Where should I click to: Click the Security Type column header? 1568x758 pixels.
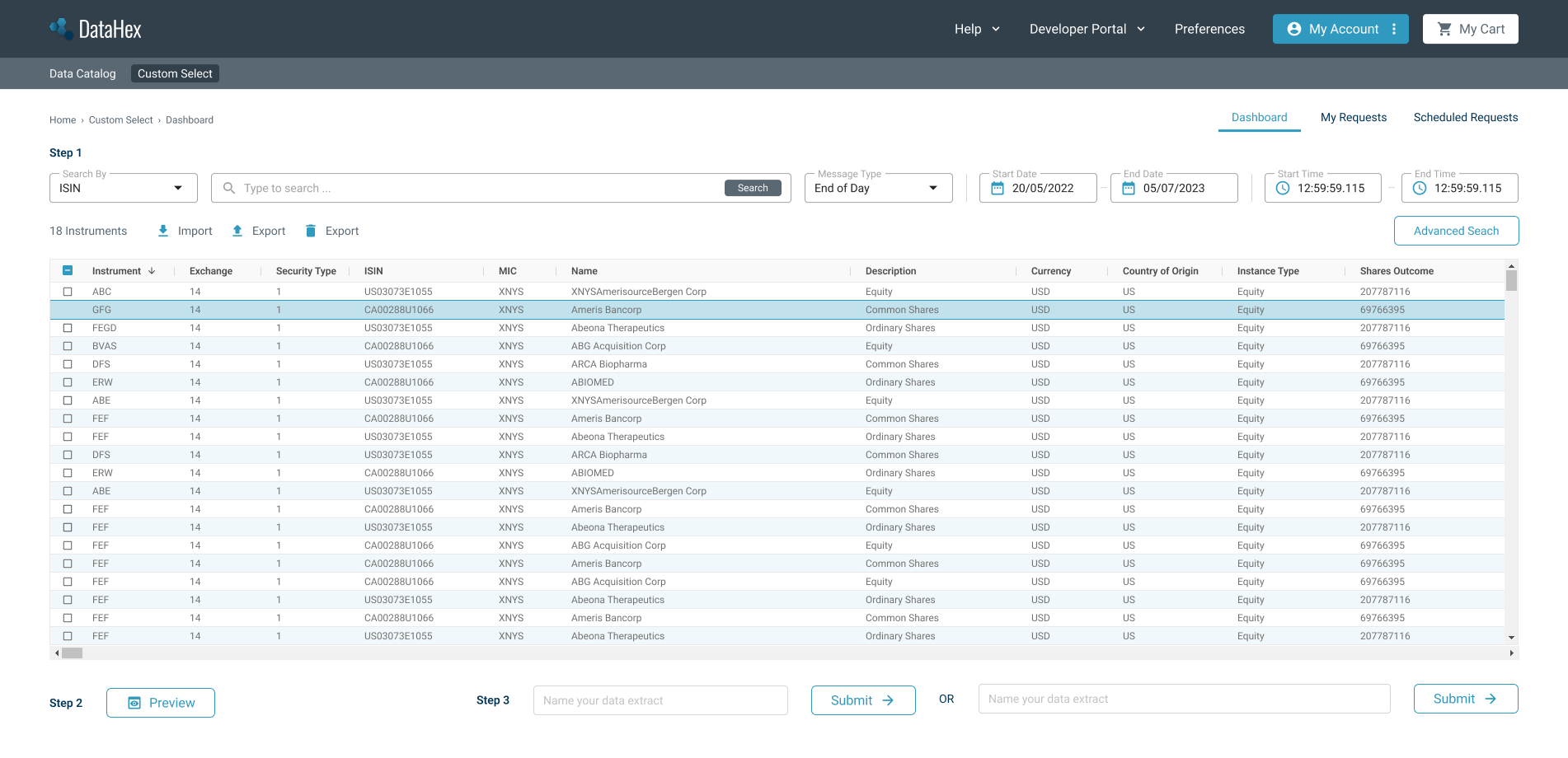click(x=306, y=271)
